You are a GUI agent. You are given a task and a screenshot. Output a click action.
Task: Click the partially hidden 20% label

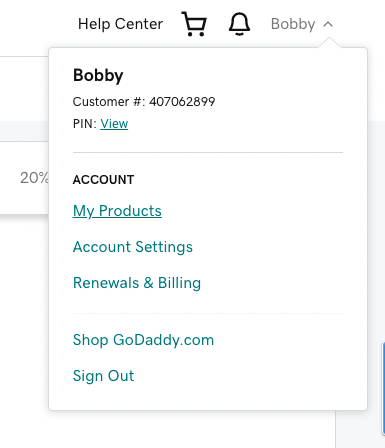pos(34,178)
